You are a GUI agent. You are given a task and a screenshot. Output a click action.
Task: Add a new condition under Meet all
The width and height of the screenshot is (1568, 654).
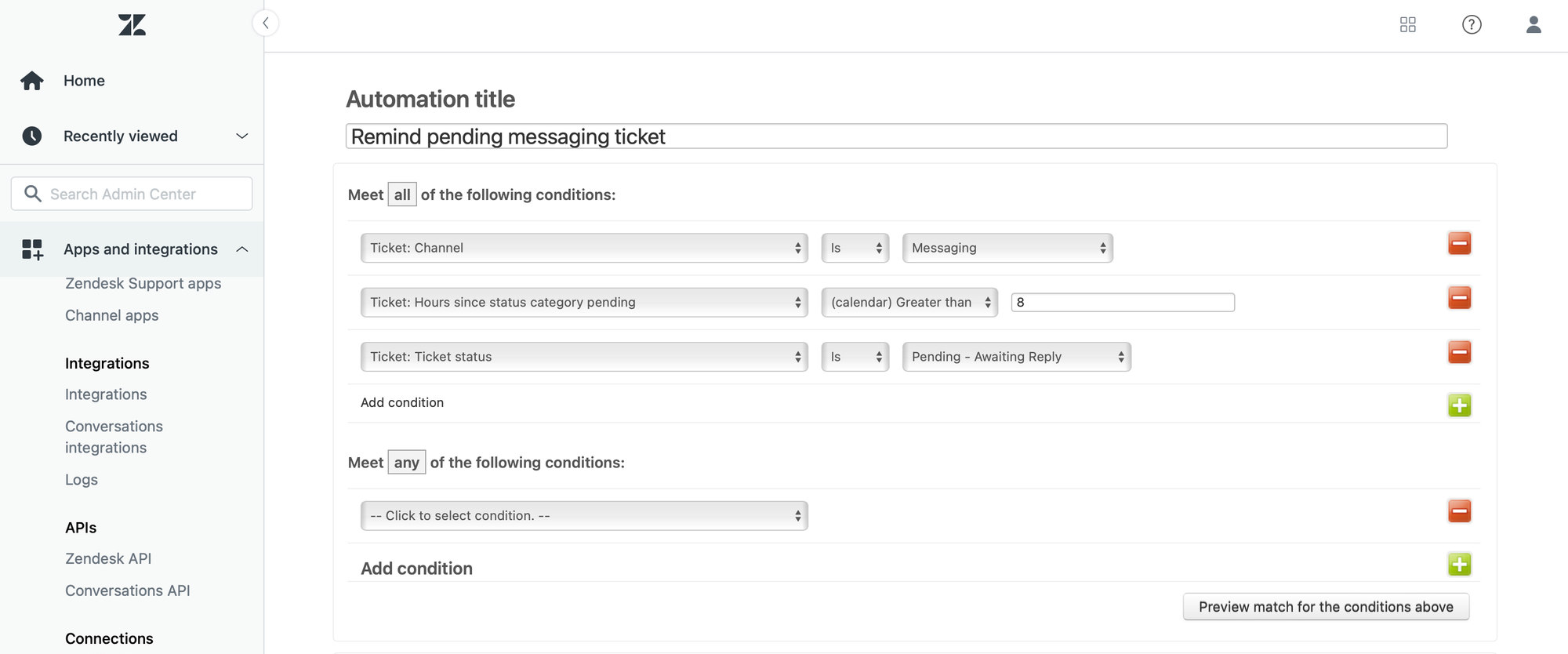[1459, 405]
